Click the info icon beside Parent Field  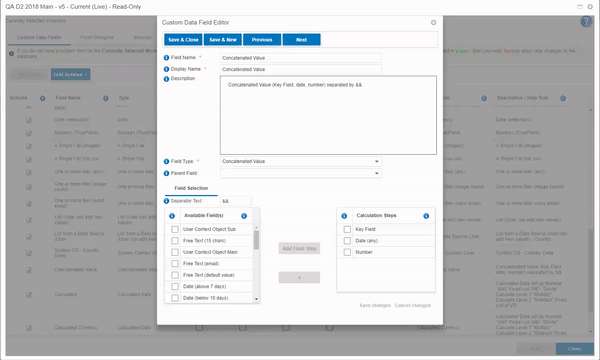click(x=166, y=173)
